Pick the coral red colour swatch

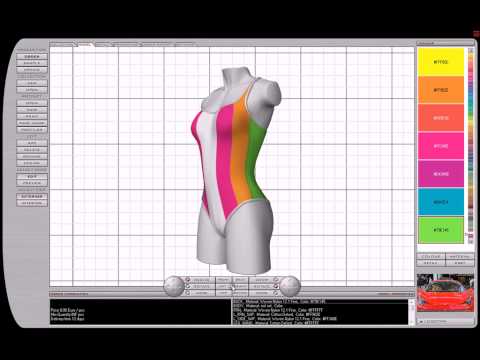[441, 118]
